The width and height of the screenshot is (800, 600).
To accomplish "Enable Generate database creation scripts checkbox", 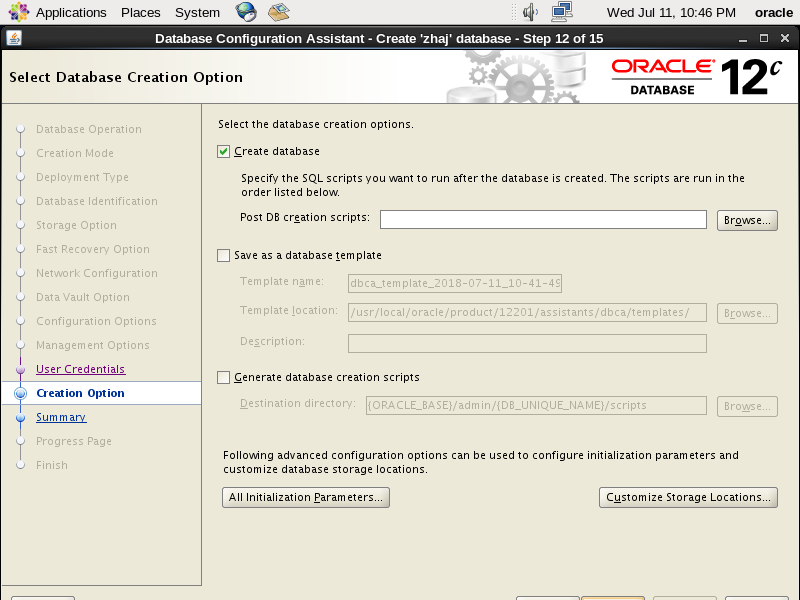I will point(223,377).
